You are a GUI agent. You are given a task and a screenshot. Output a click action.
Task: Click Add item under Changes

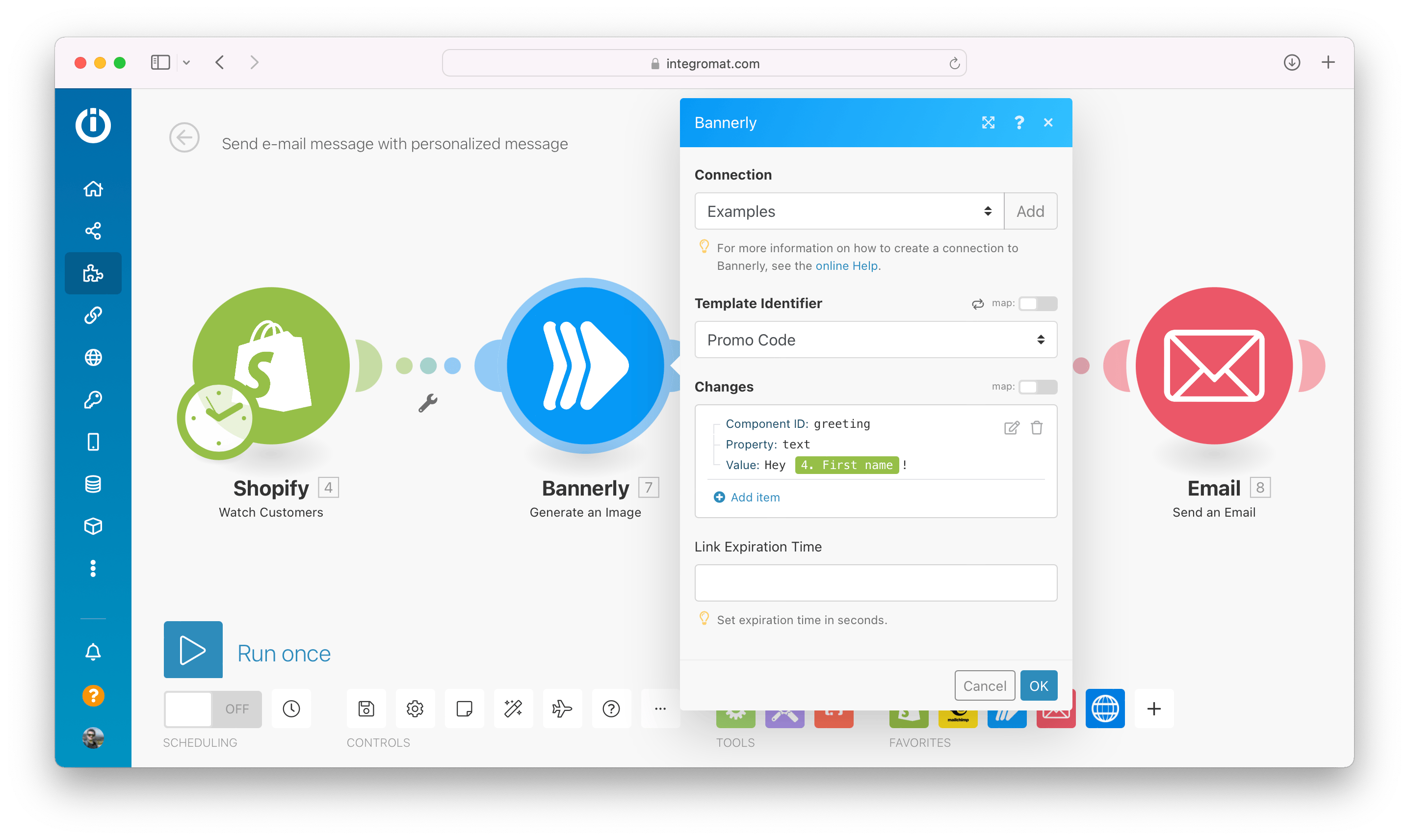[x=746, y=497]
